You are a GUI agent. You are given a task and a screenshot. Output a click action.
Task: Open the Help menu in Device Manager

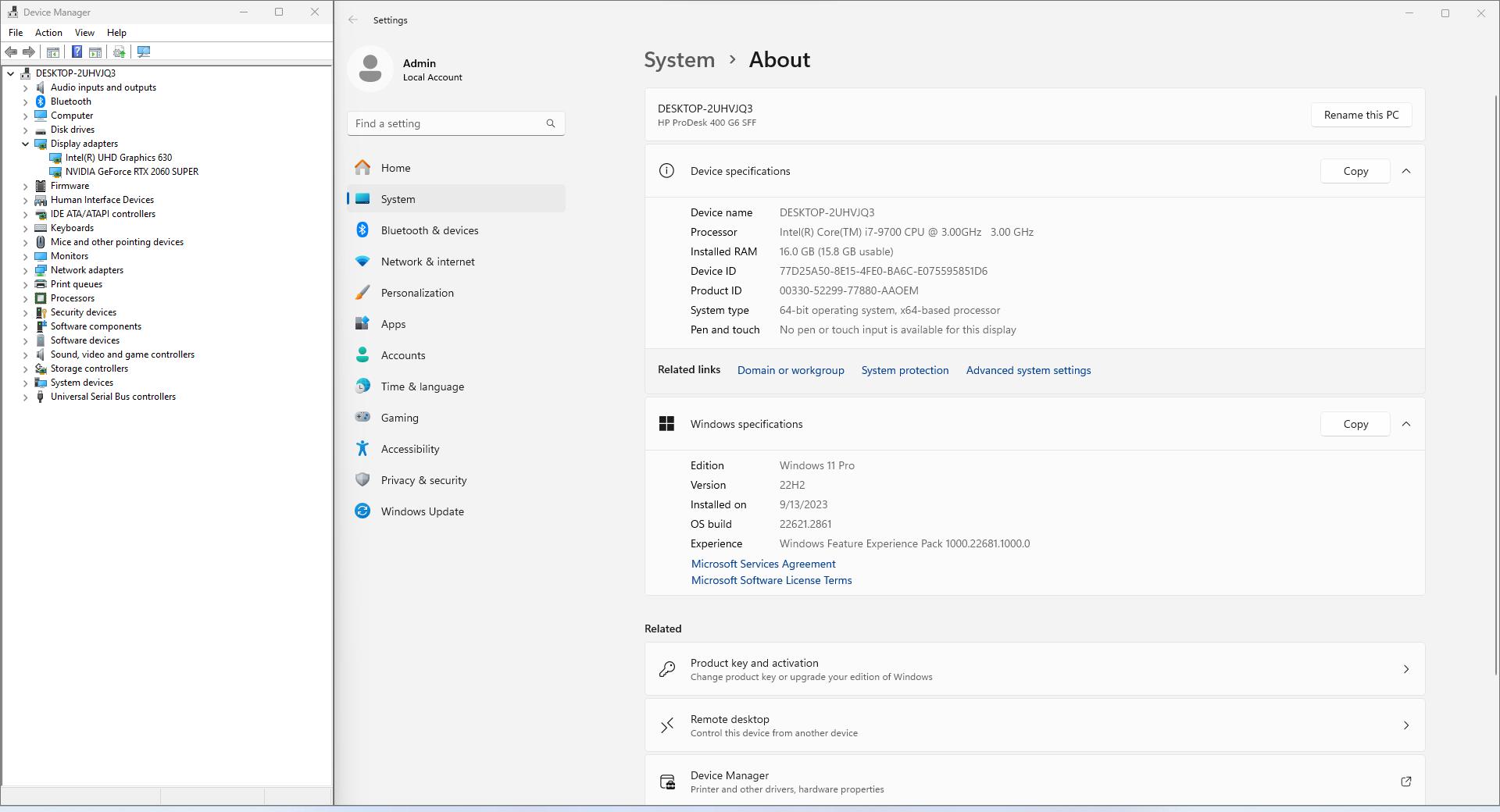coord(116,33)
